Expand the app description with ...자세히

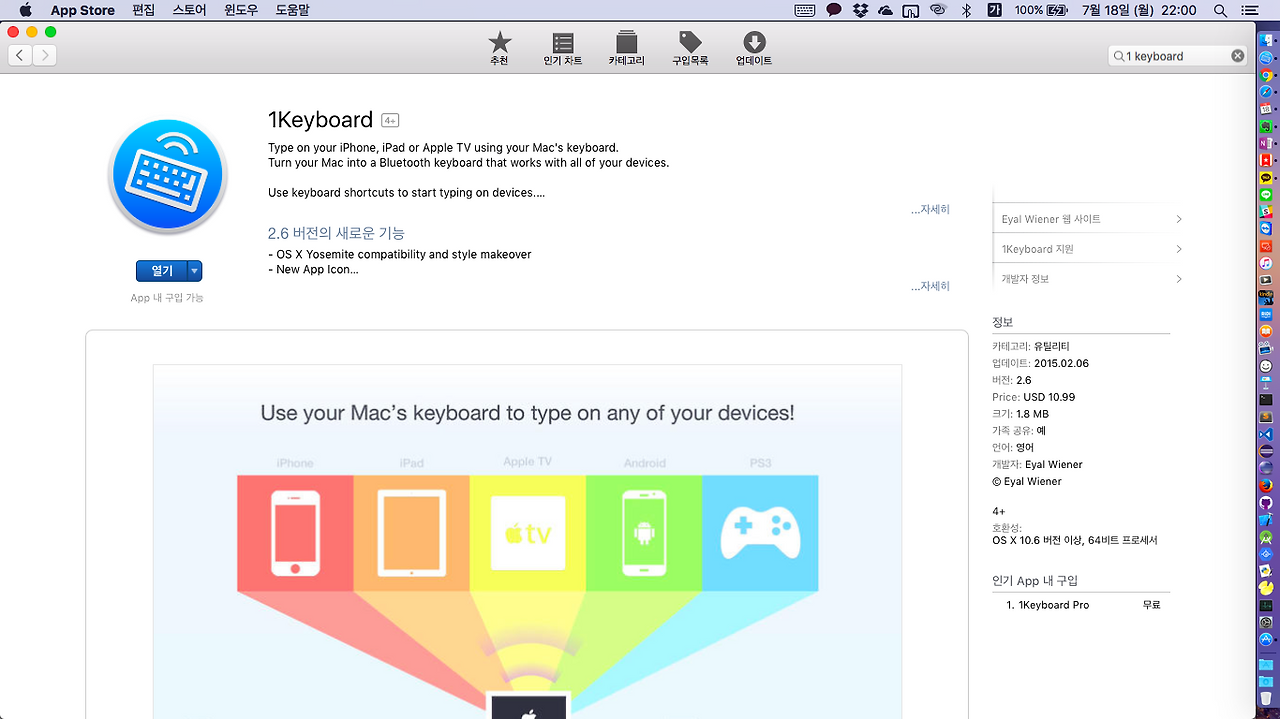(930, 209)
